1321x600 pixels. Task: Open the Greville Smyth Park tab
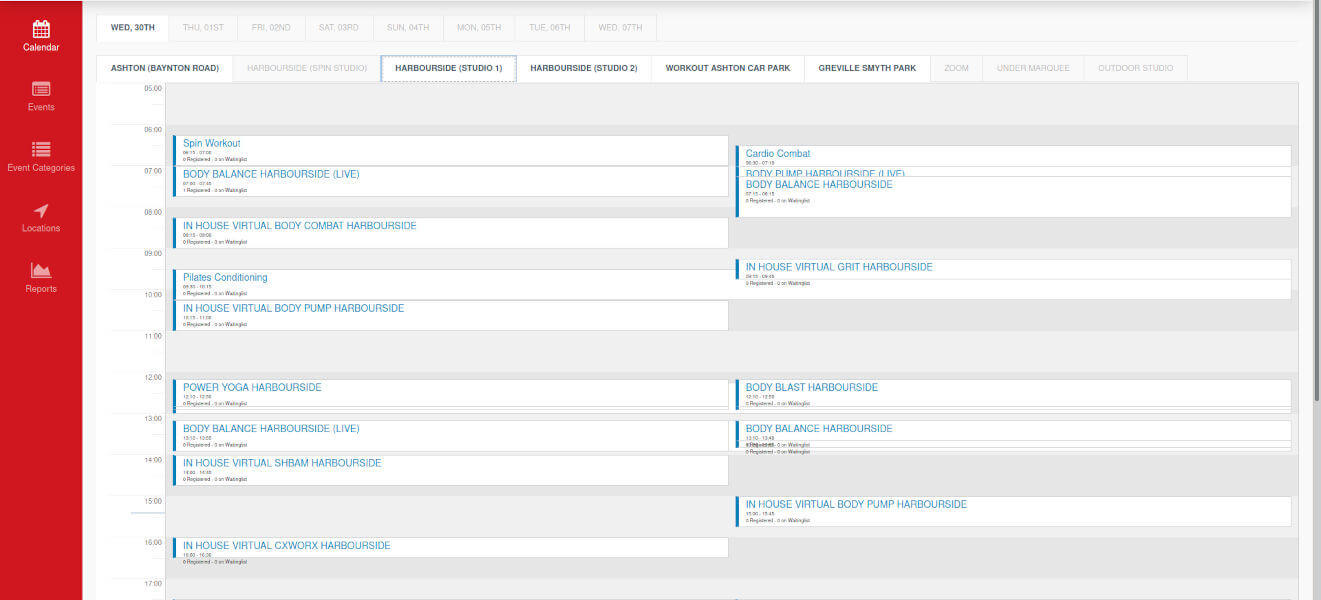click(x=867, y=69)
